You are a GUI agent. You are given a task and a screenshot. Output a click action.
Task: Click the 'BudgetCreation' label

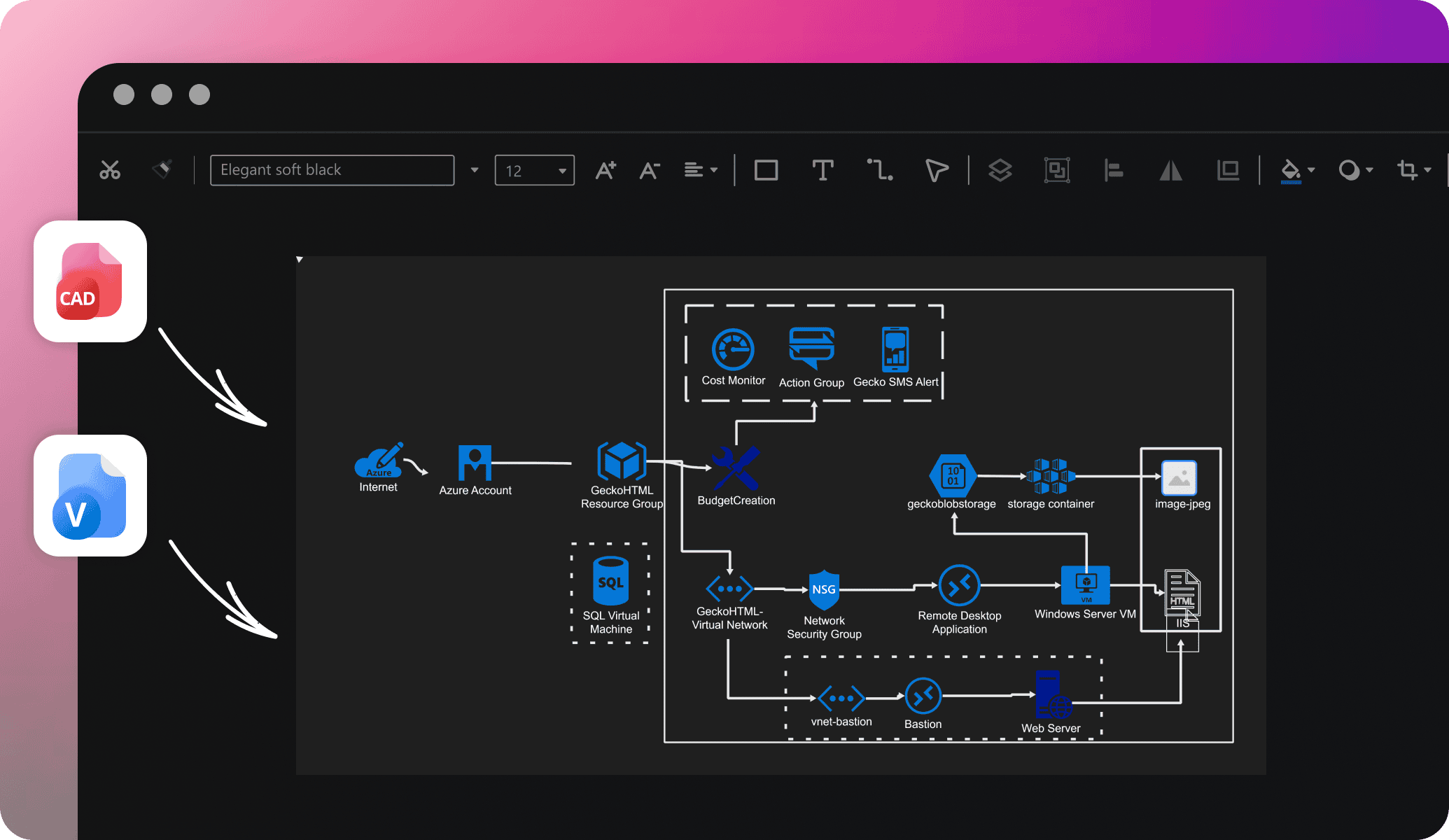click(736, 500)
